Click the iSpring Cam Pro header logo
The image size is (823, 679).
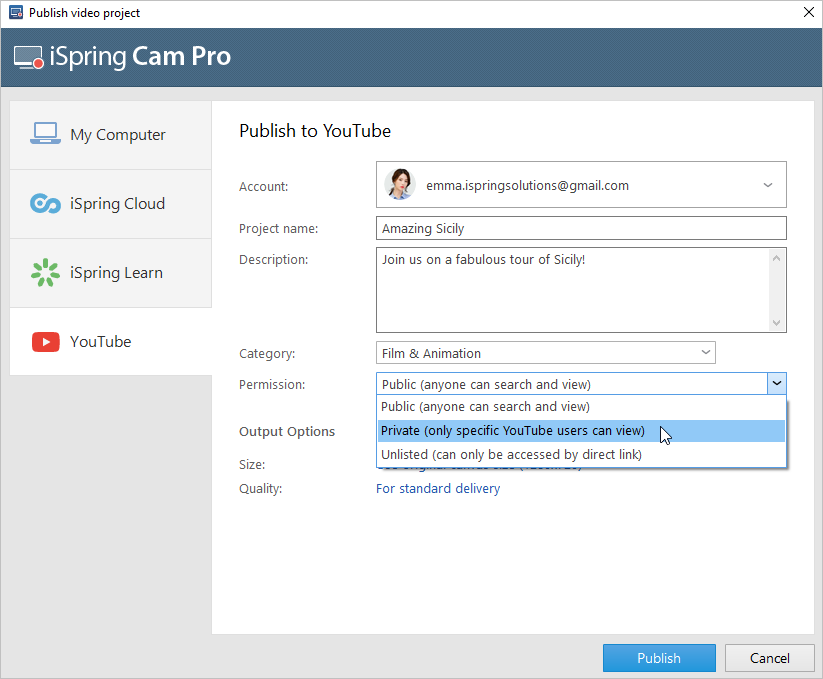tap(122, 57)
